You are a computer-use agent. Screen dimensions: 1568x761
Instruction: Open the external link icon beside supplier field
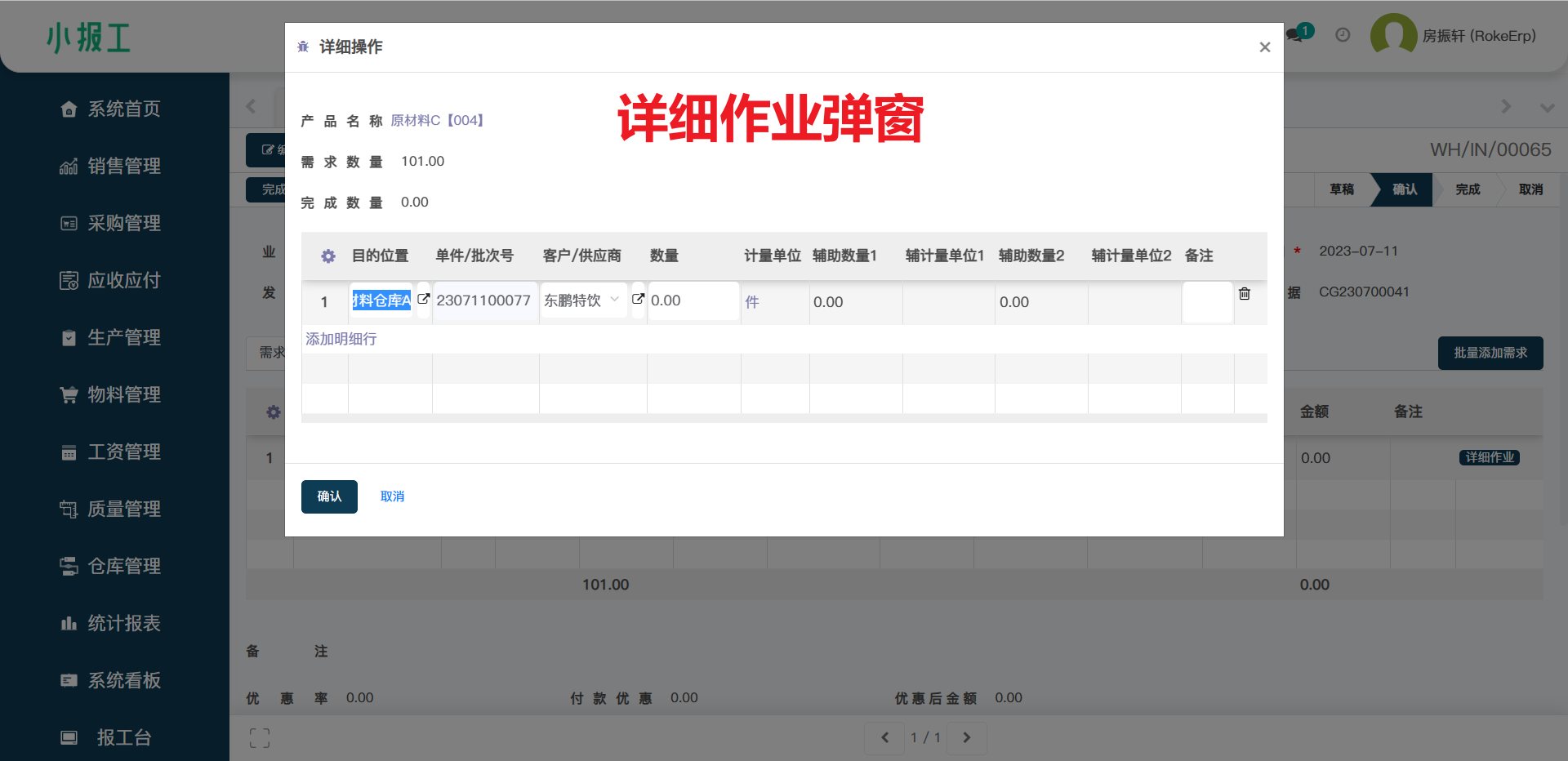[638, 299]
